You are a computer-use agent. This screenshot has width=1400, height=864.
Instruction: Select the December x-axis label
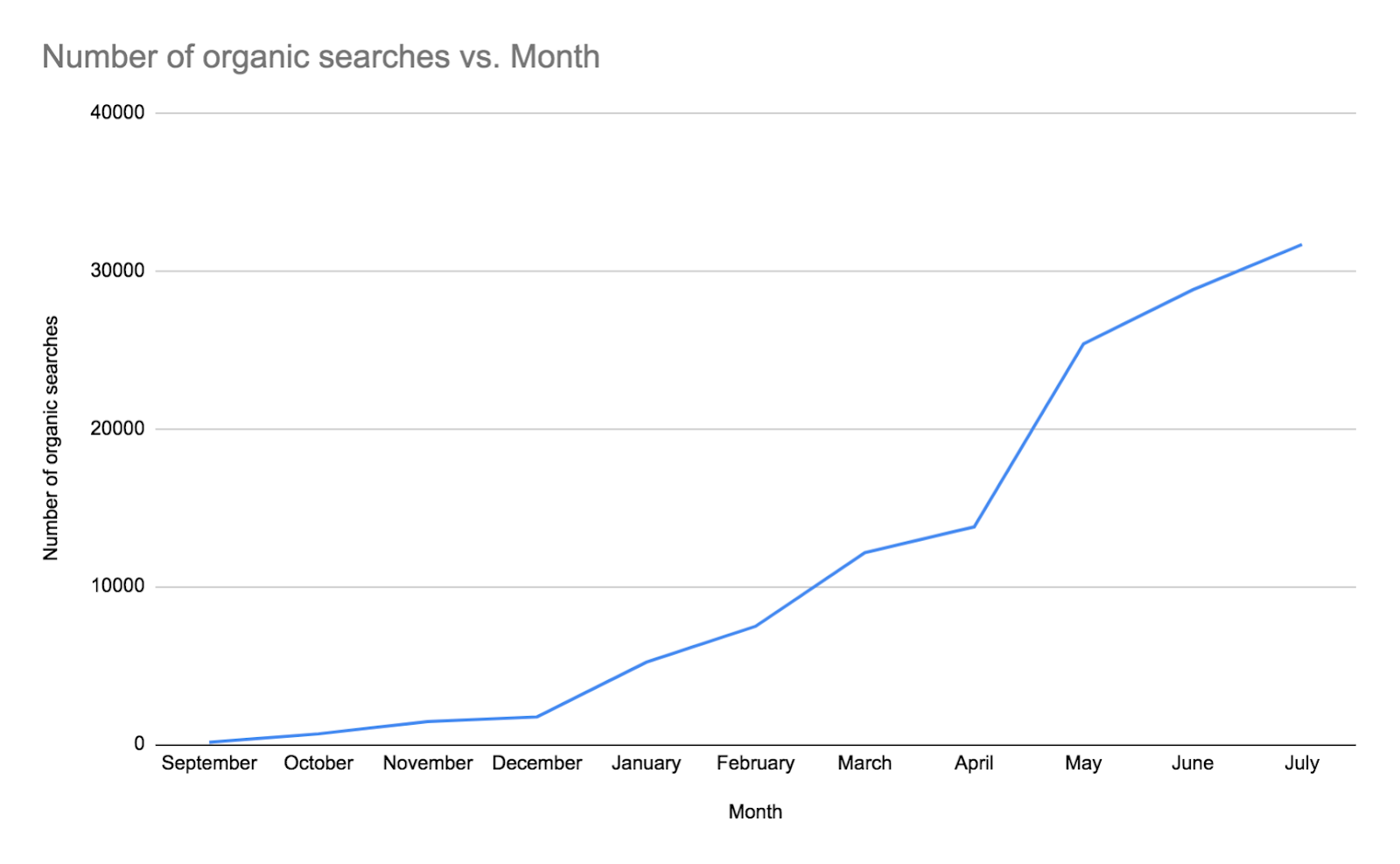(x=536, y=763)
